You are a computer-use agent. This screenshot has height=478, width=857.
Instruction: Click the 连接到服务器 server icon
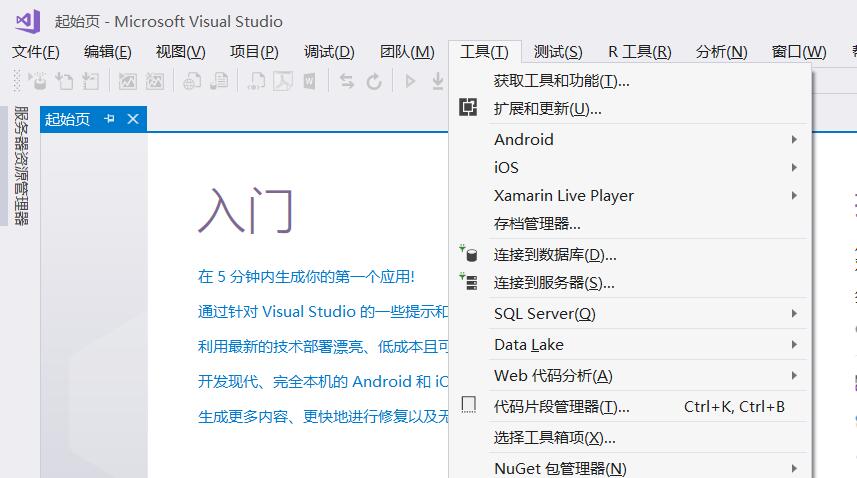point(468,281)
